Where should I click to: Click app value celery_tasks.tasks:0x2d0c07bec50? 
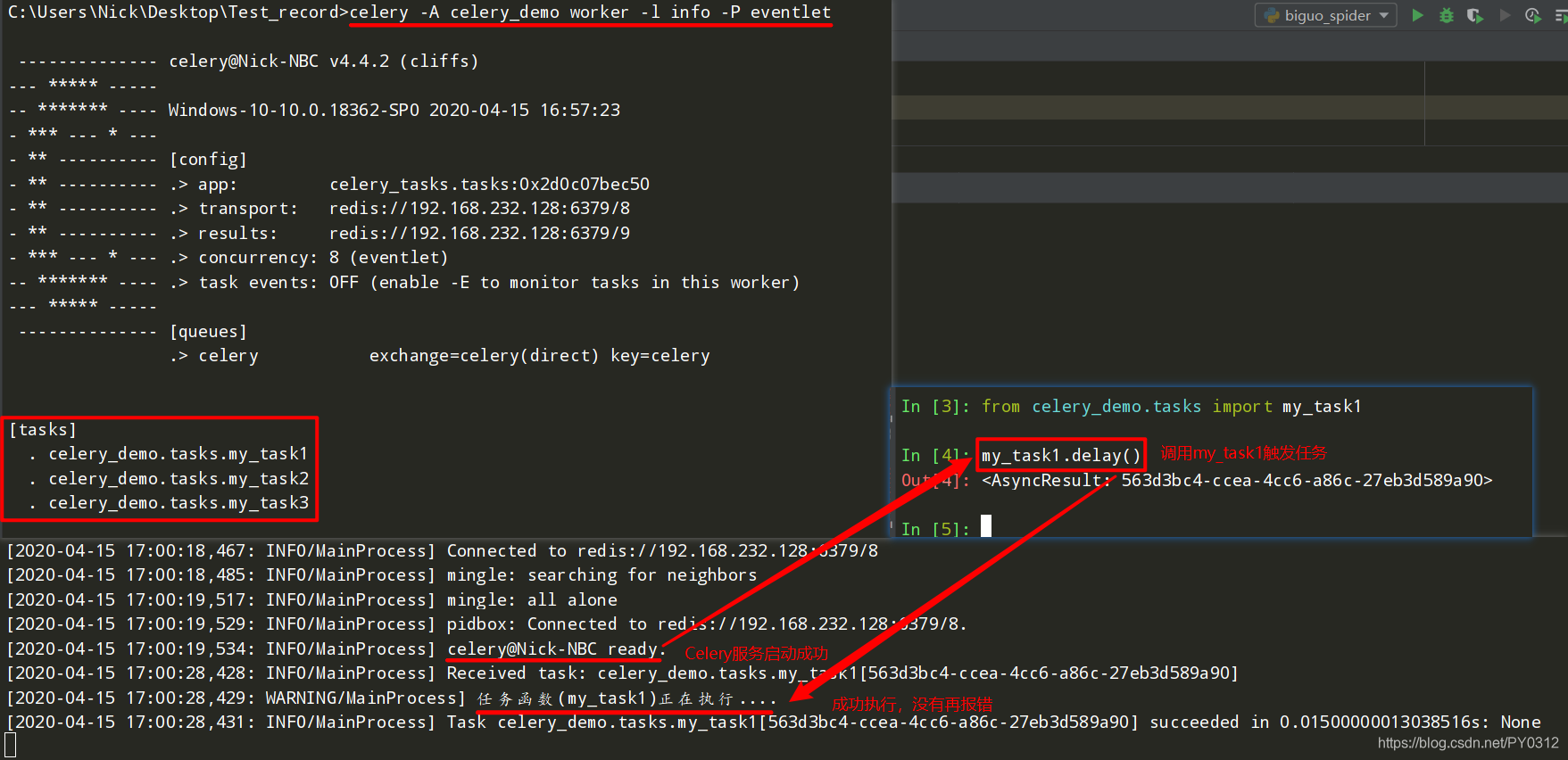[489, 185]
